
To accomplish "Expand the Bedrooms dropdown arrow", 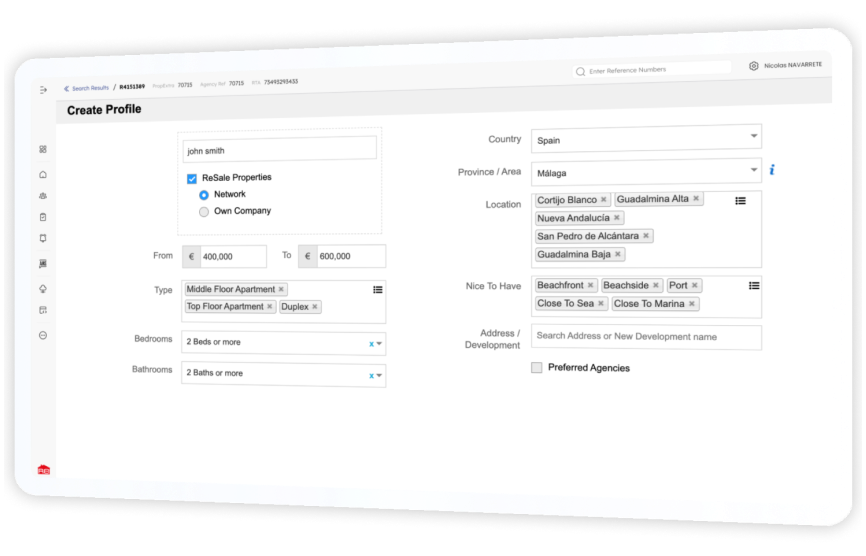I will point(379,343).
